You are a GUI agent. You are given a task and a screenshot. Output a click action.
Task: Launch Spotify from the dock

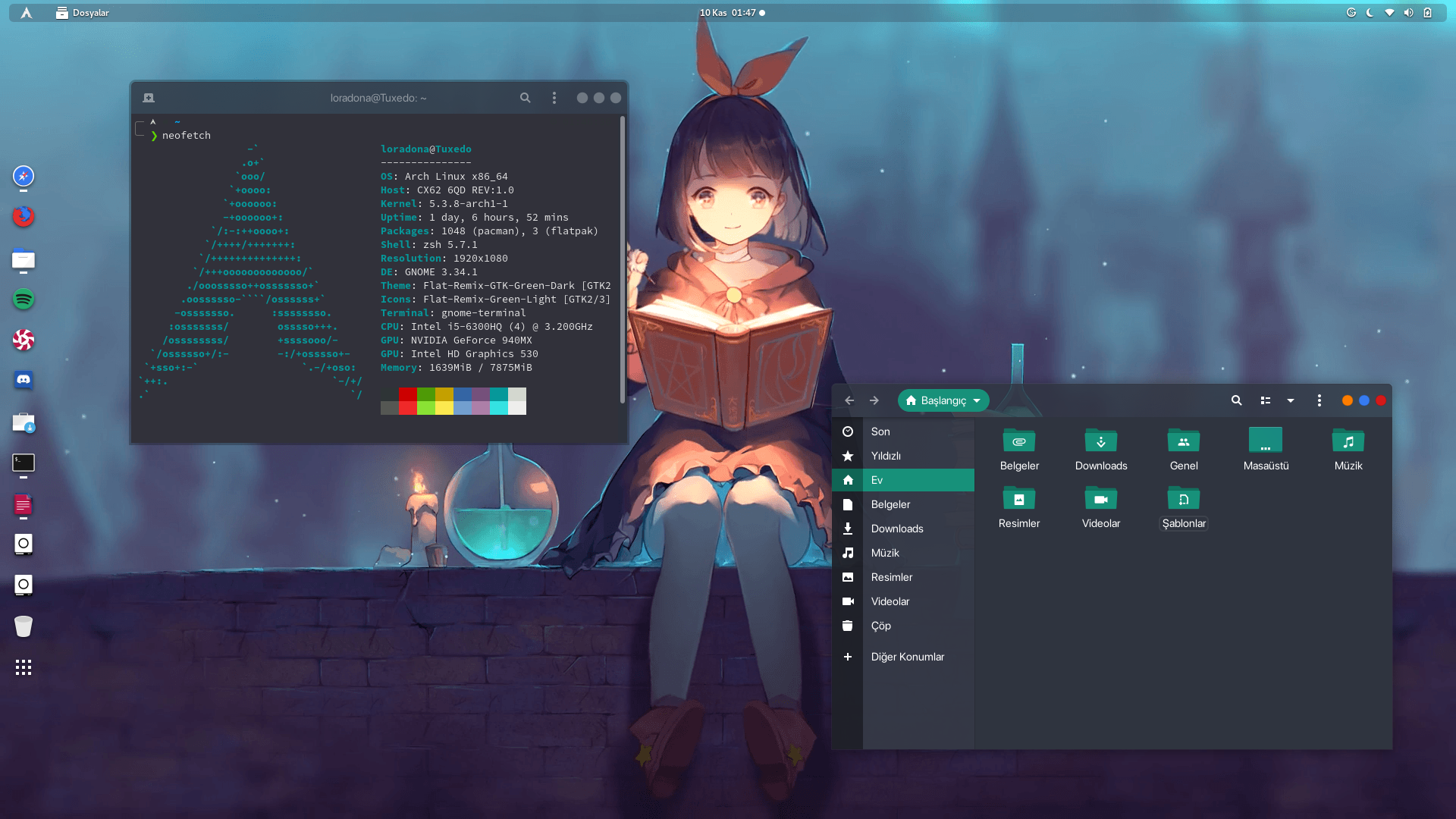click(24, 299)
